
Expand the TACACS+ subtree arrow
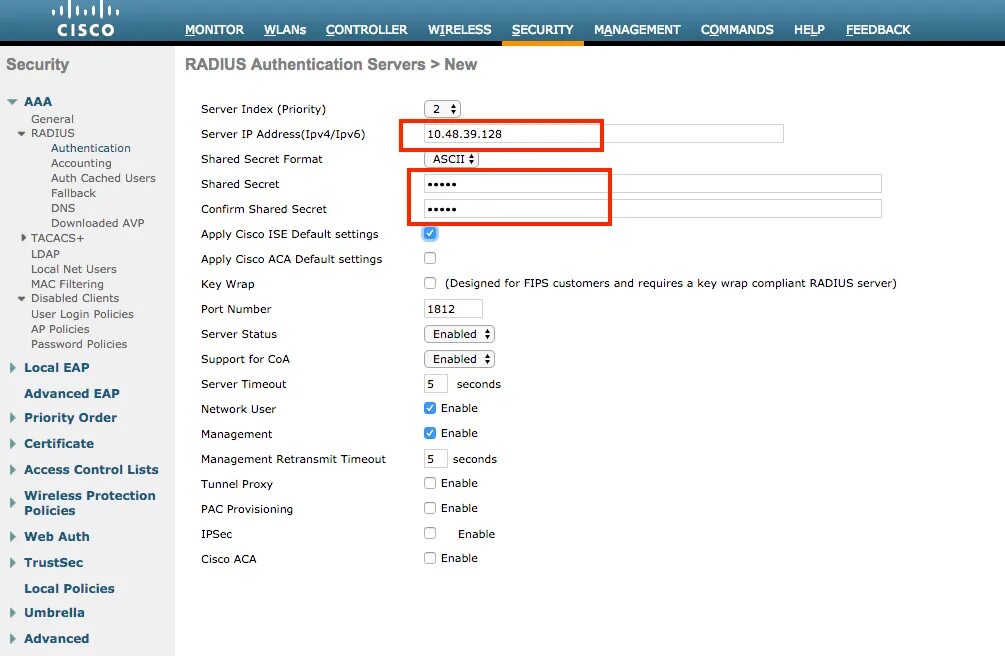(23, 238)
